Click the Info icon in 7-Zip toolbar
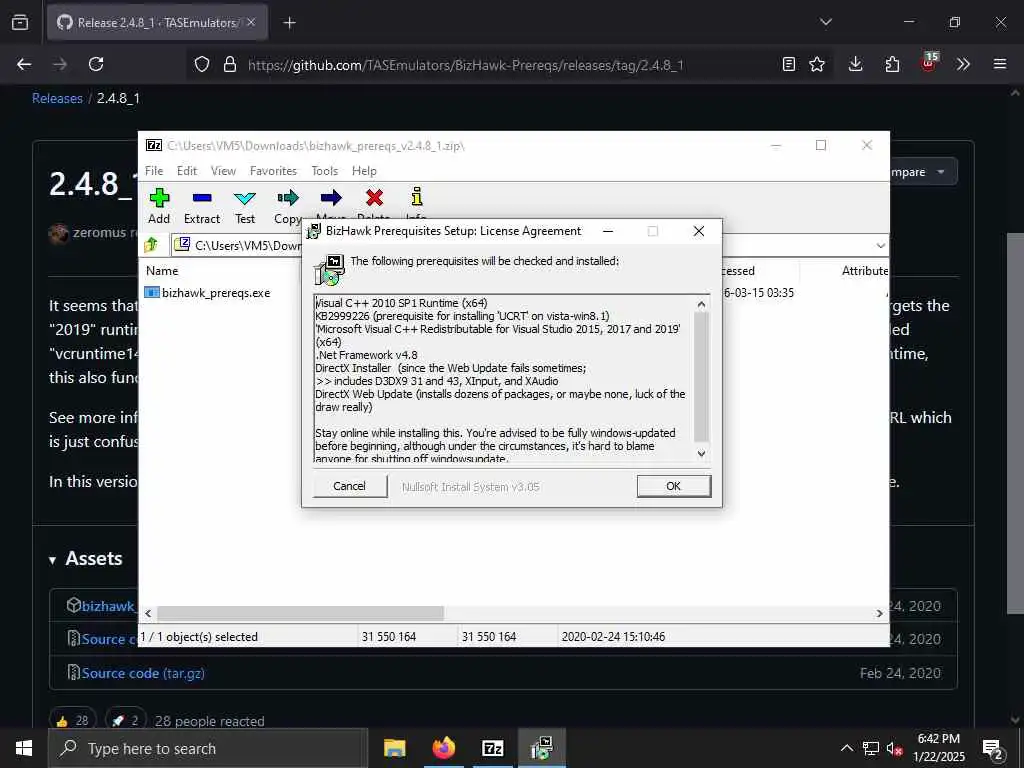This screenshot has height=768, width=1024. [x=417, y=197]
